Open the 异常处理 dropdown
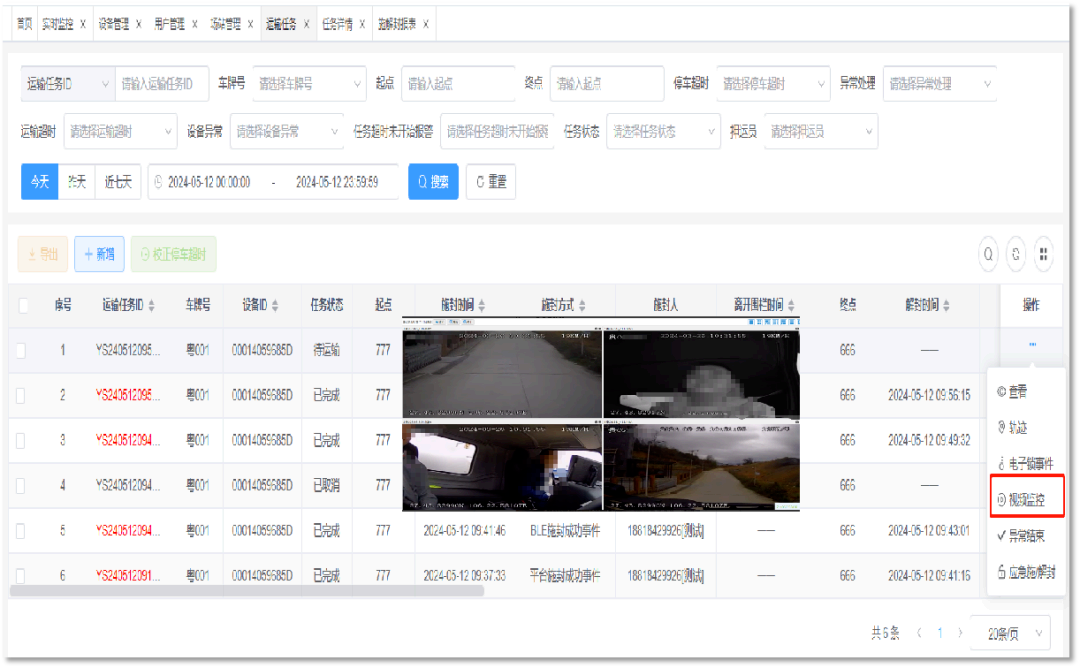1080x668 pixels. 939,84
